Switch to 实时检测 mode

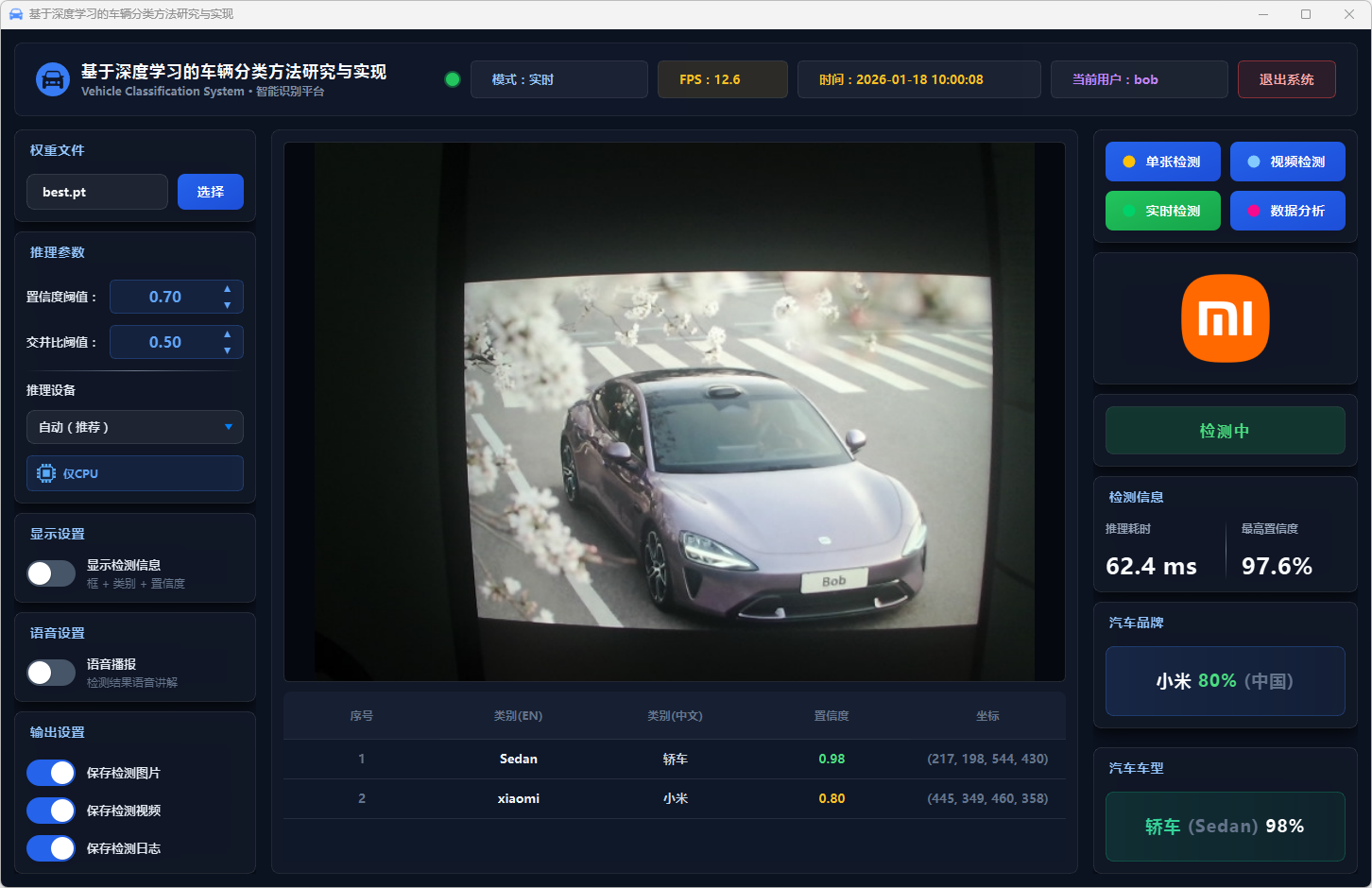coord(1163,211)
